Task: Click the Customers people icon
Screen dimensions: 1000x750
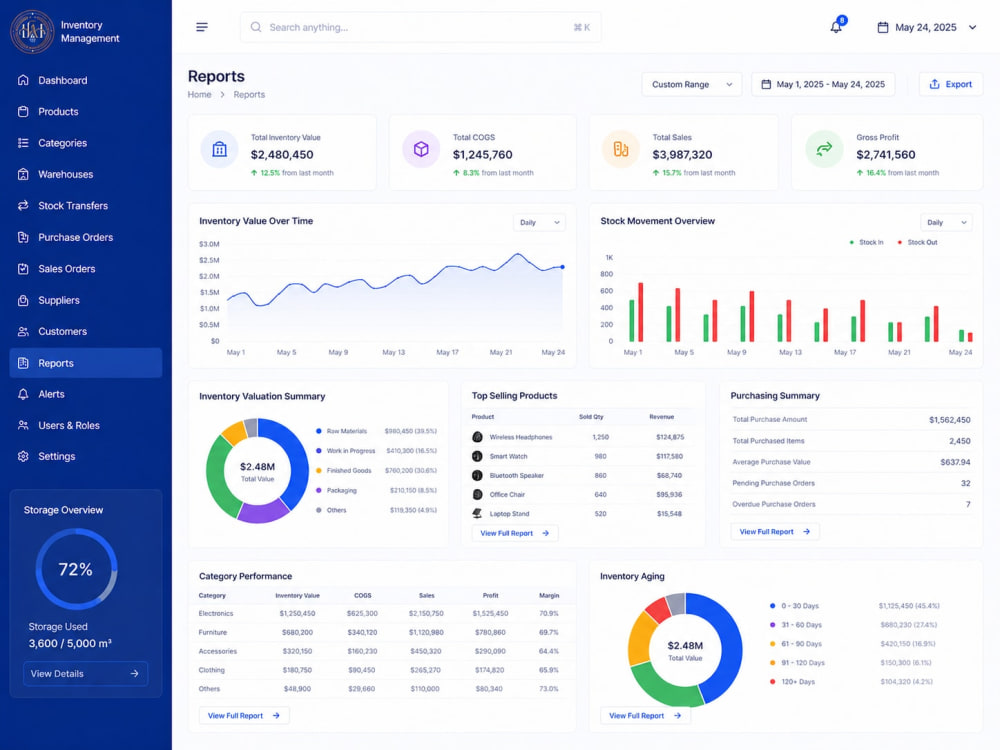Action: click(23, 332)
